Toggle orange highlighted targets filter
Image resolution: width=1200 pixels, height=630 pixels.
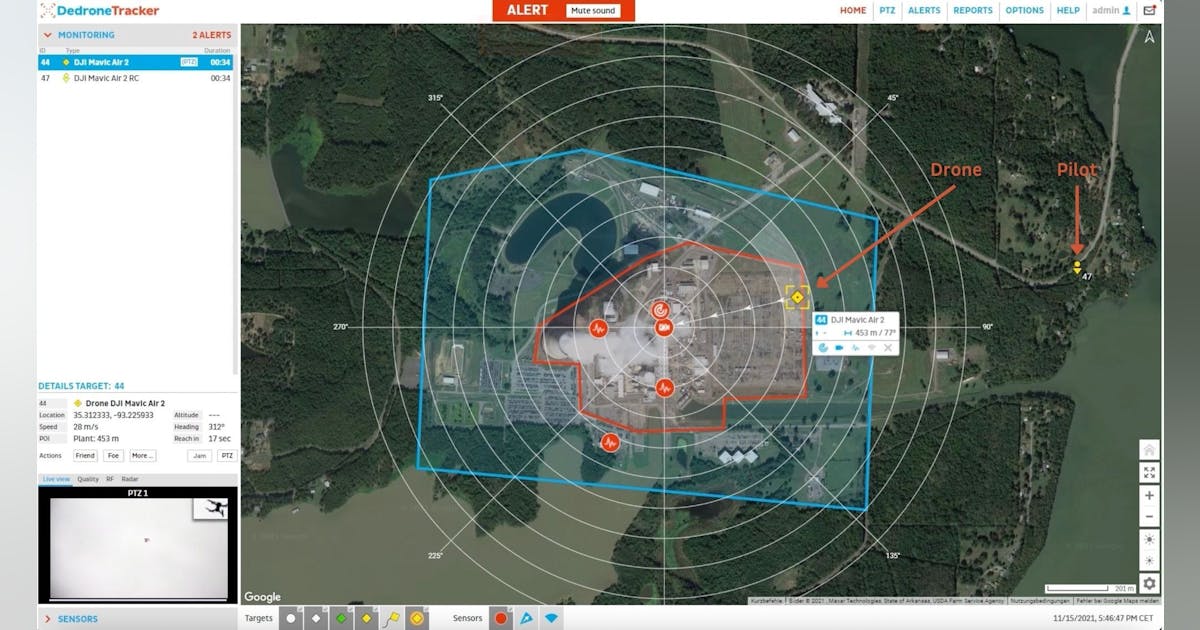coord(416,618)
